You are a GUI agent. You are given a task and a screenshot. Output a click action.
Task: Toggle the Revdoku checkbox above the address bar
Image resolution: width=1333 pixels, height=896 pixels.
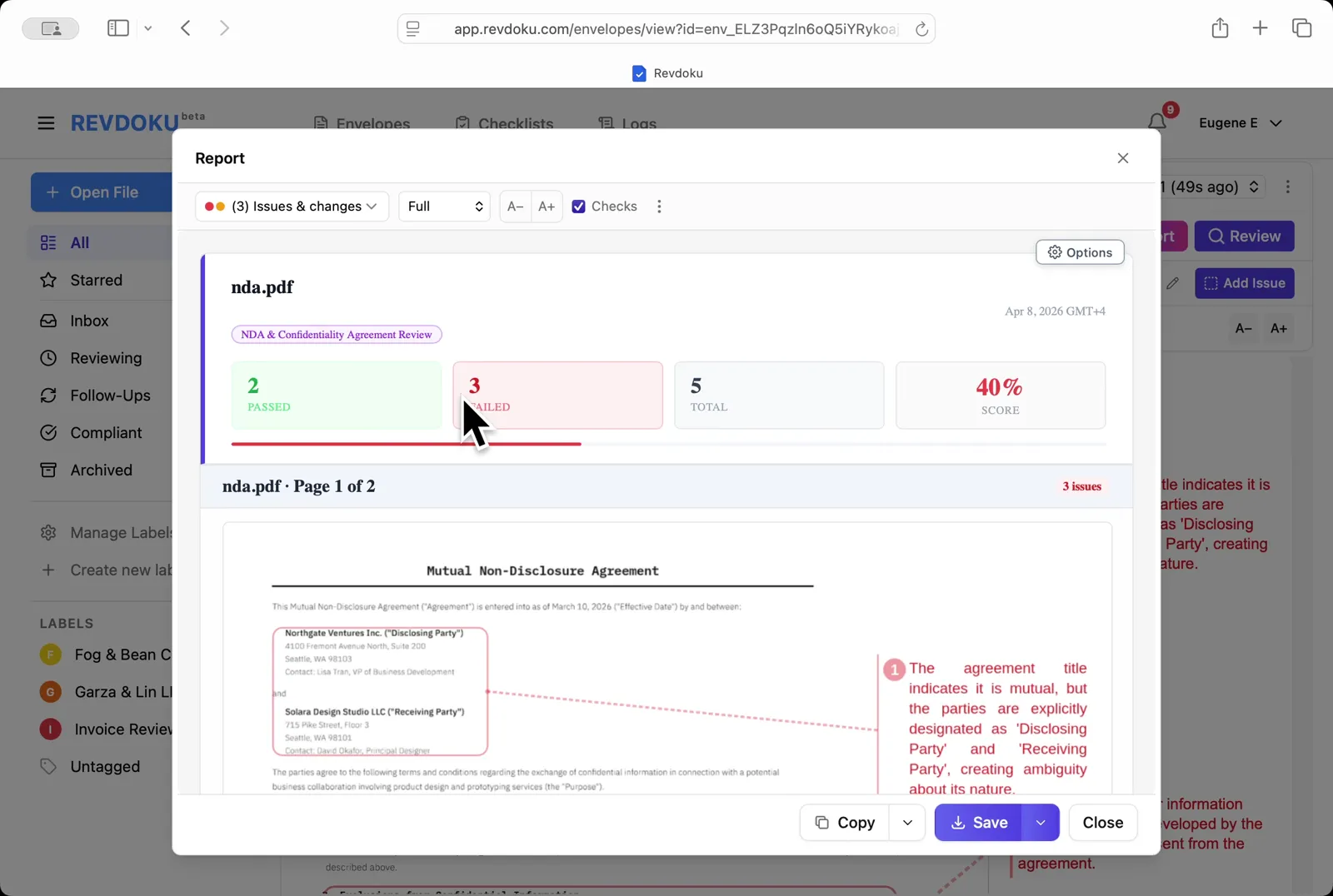[639, 73]
